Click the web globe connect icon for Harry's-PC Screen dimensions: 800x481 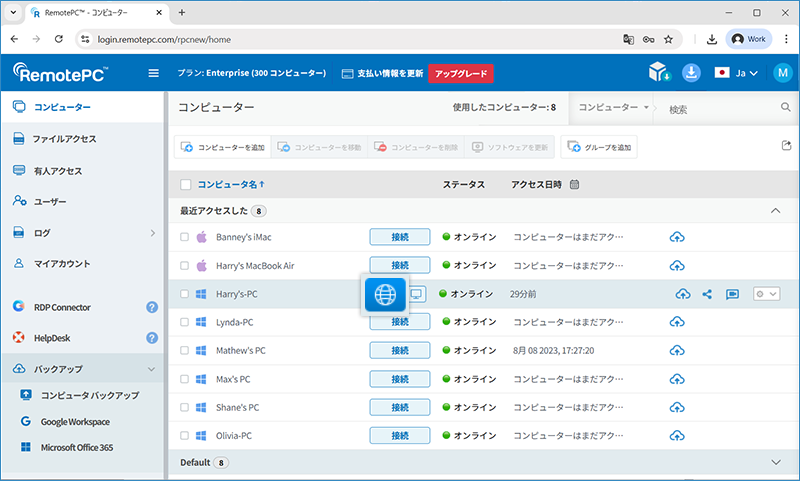[x=385, y=294]
